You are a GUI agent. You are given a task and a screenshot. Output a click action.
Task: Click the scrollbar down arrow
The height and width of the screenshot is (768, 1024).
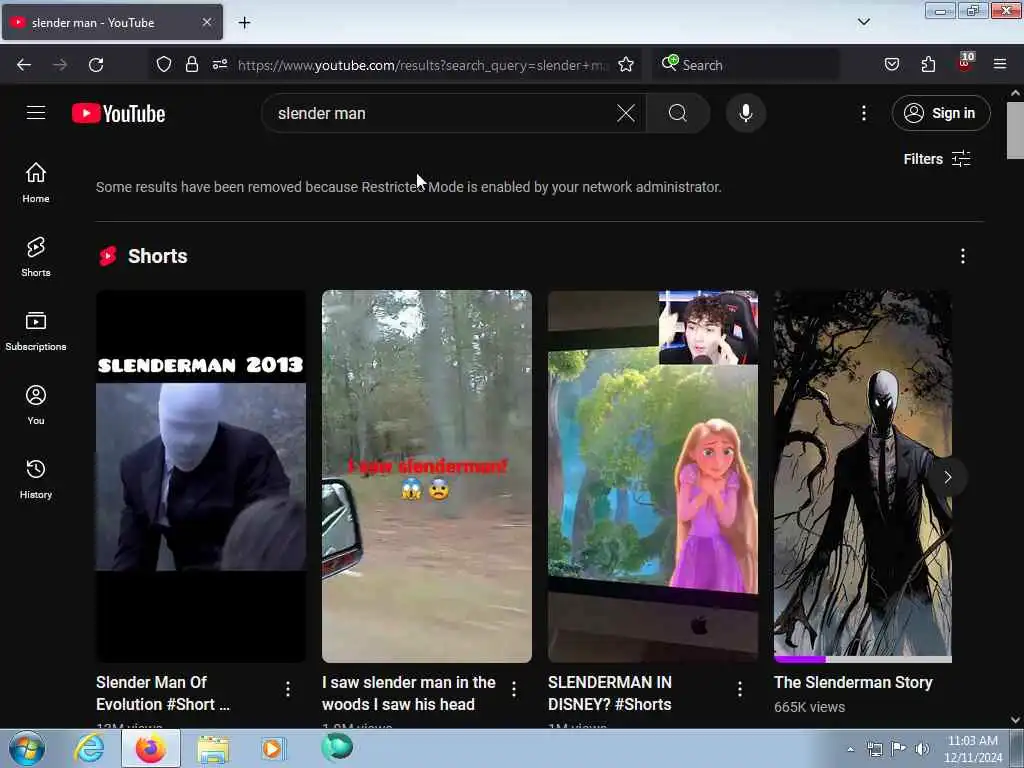point(1015,720)
